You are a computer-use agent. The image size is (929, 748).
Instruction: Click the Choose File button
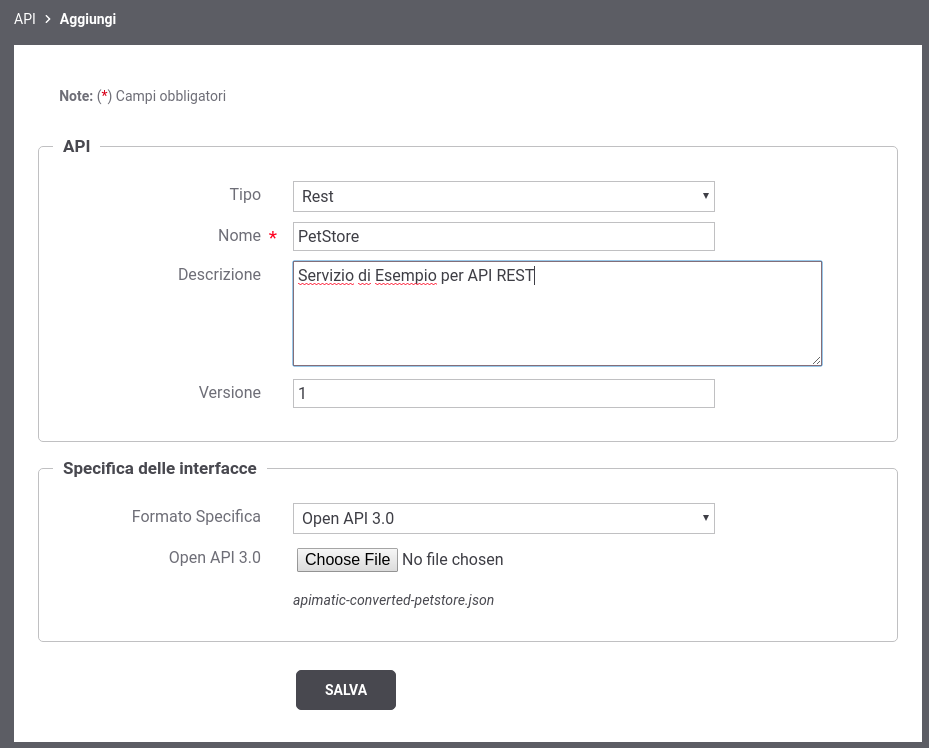click(347, 560)
